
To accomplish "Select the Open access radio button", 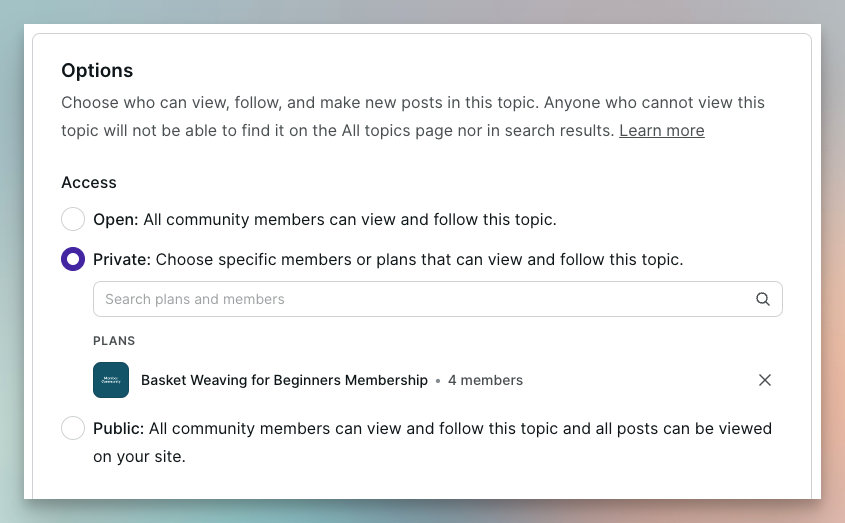I will (x=73, y=219).
